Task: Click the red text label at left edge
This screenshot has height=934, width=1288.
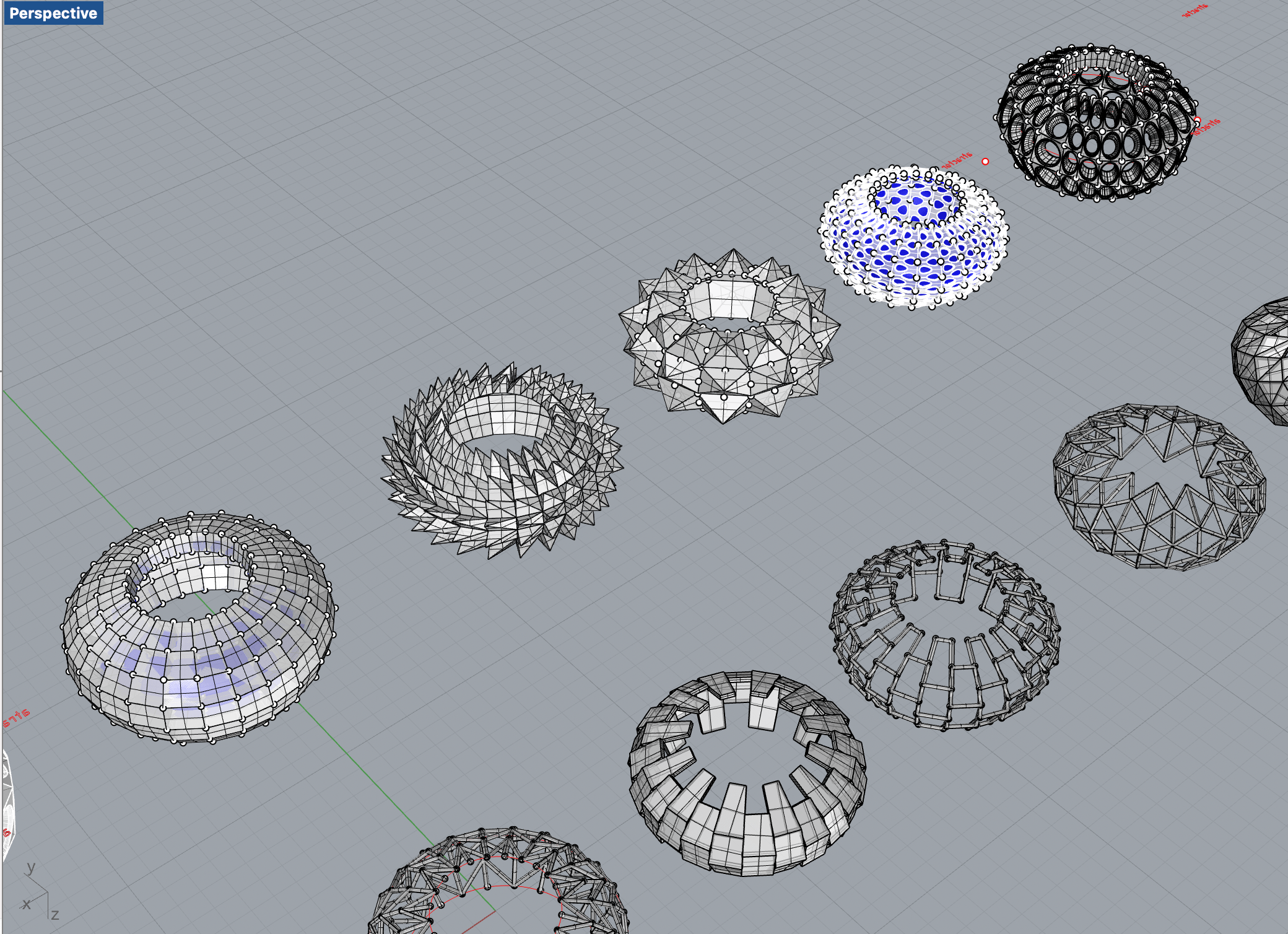Action: 16,718
